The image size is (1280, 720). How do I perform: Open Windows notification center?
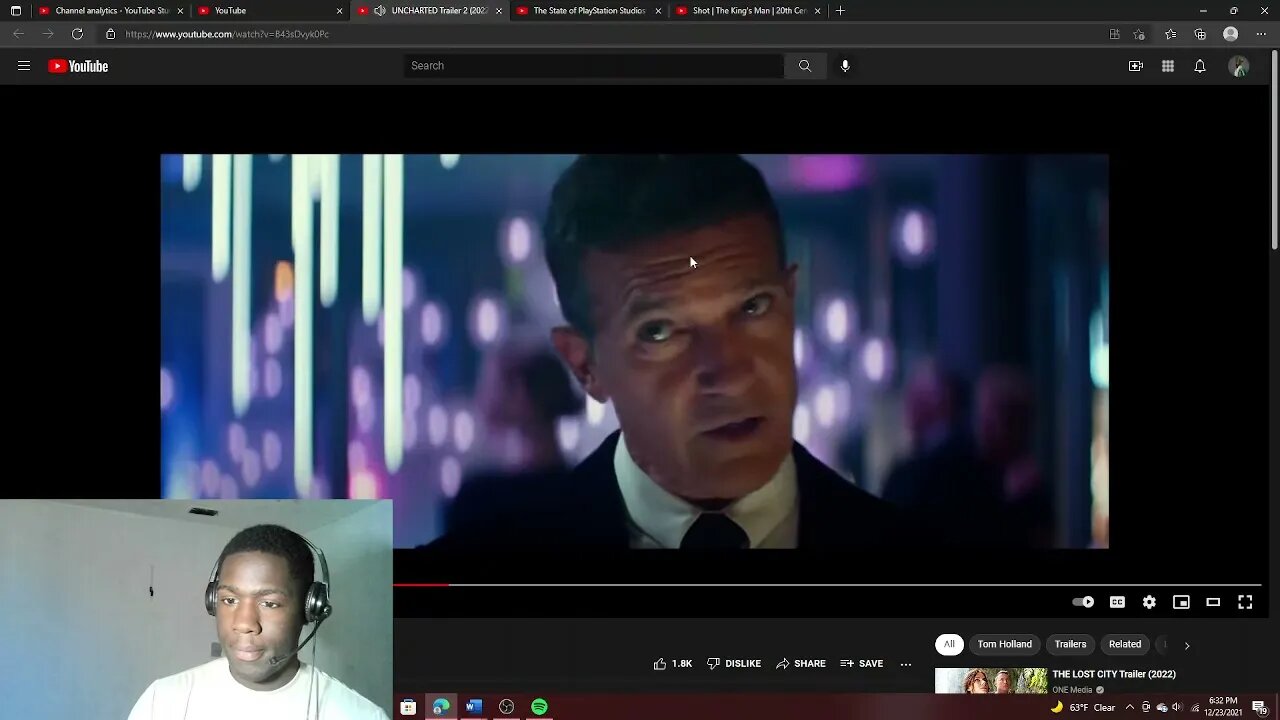tap(1259, 707)
